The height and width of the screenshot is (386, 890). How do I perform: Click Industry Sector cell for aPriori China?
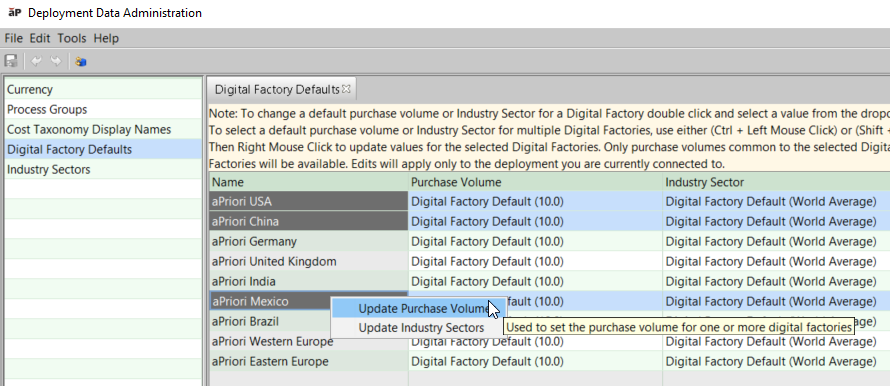(776, 221)
